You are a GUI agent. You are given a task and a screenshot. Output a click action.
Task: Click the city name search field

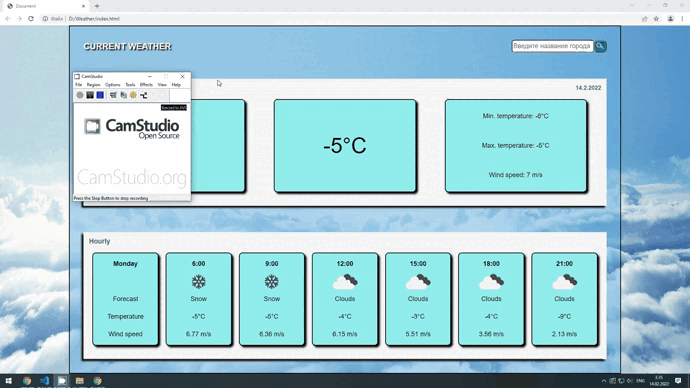coord(552,46)
